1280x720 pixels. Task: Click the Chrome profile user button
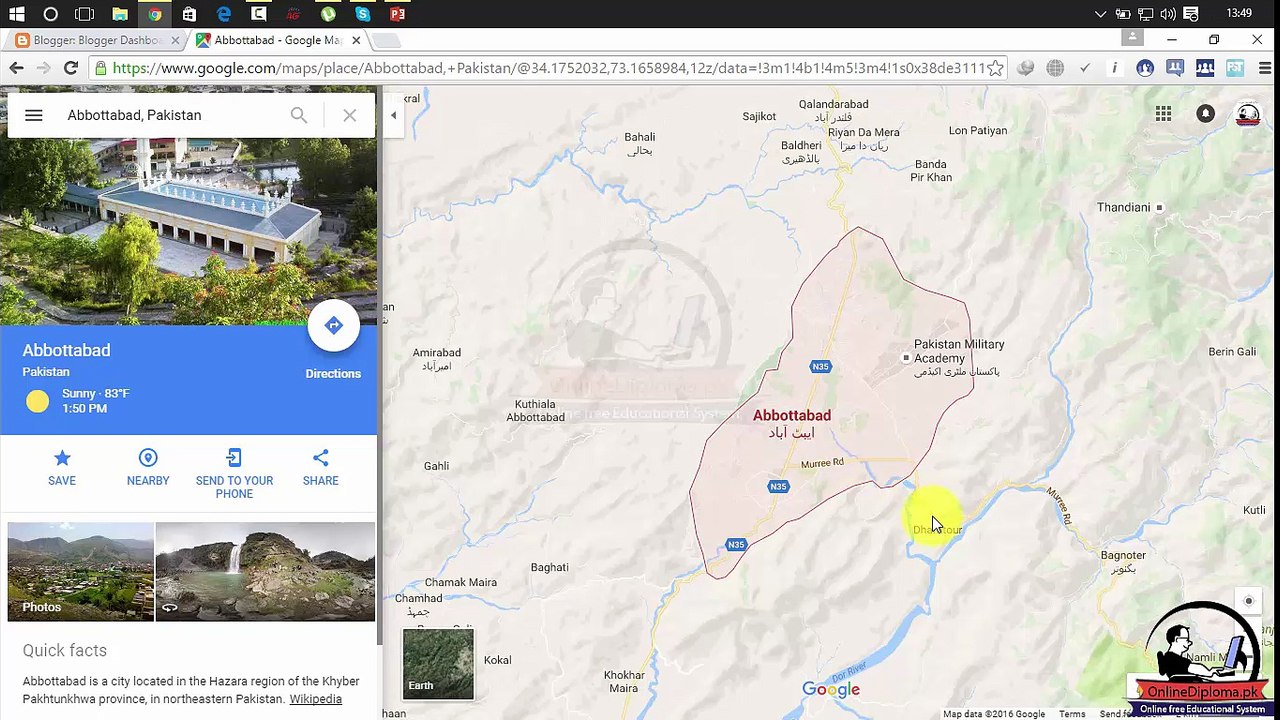pyautogui.click(x=1132, y=38)
